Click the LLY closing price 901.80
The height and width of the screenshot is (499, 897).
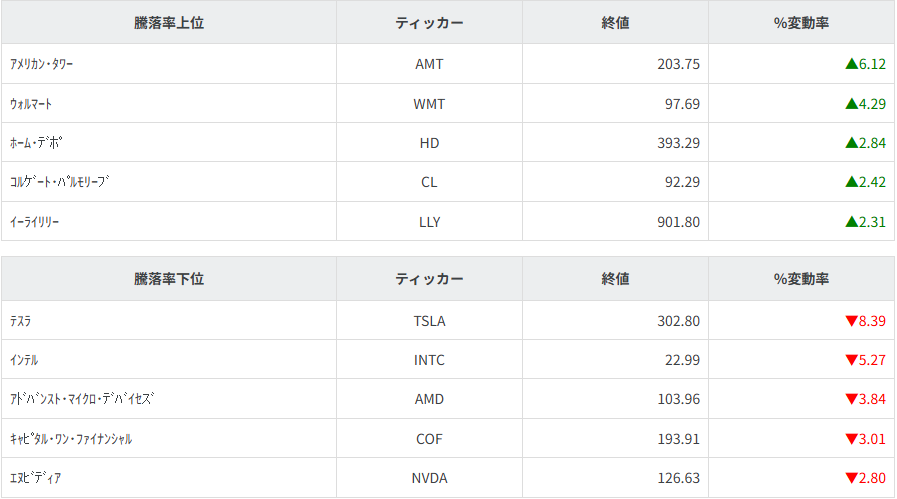coord(677,222)
